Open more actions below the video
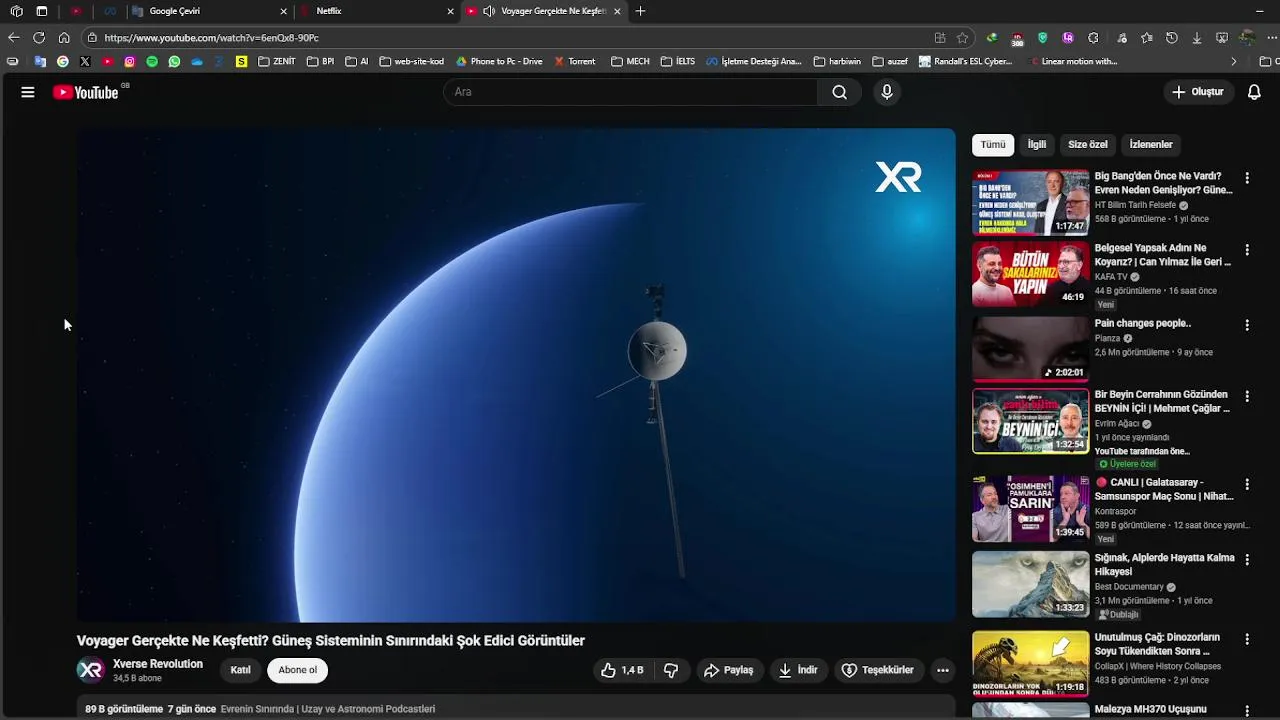The height and width of the screenshot is (720, 1280). coord(942,670)
